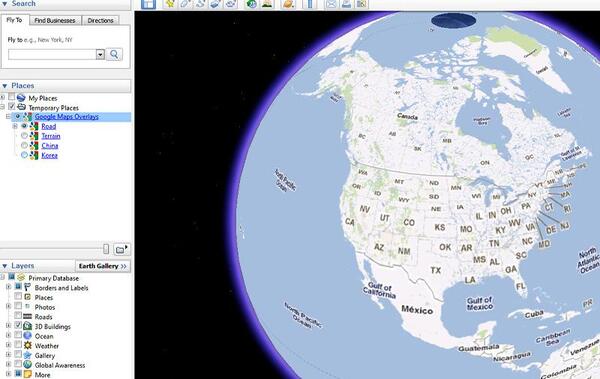The height and width of the screenshot is (379, 600).
Task: Select the Places layer row
Action: pyautogui.click(x=44, y=297)
